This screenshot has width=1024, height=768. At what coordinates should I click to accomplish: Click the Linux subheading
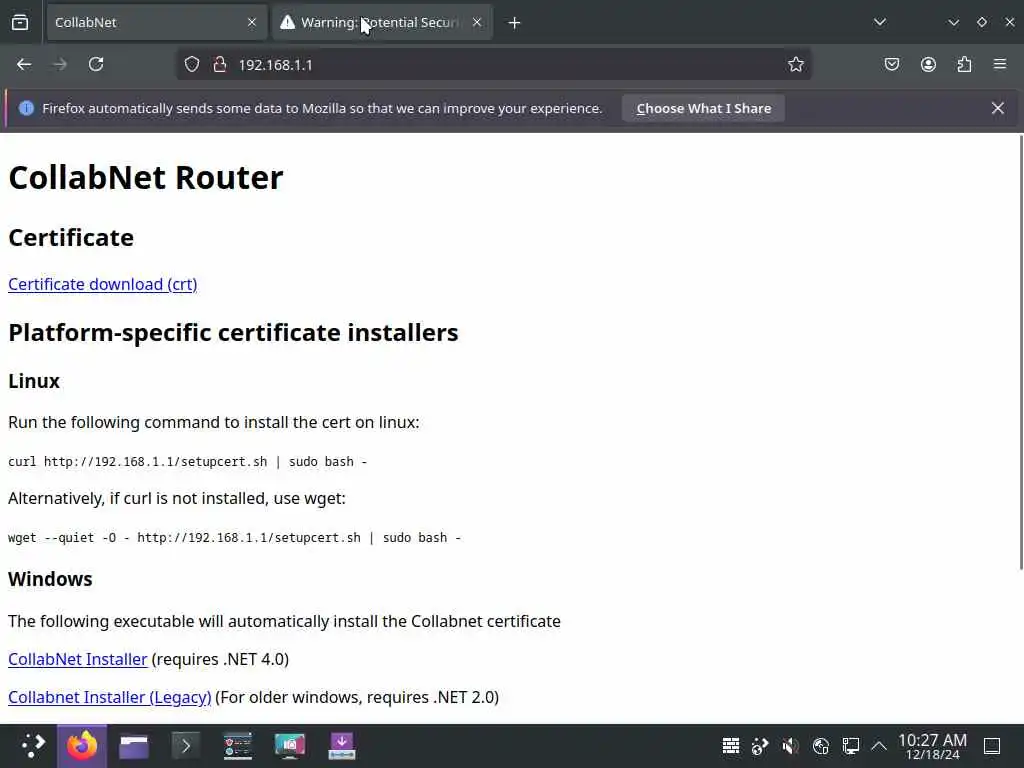pyautogui.click(x=34, y=381)
